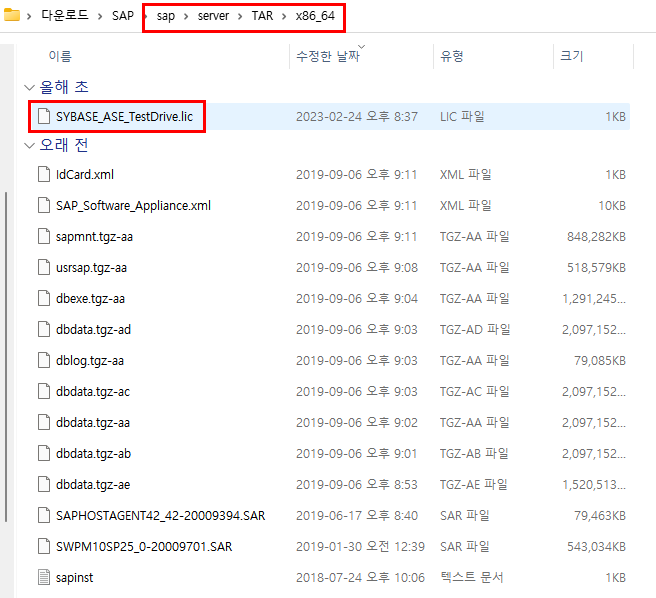Collapse the 올해 초 group
This screenshot has width=656, height=598.
coord(29,87)
